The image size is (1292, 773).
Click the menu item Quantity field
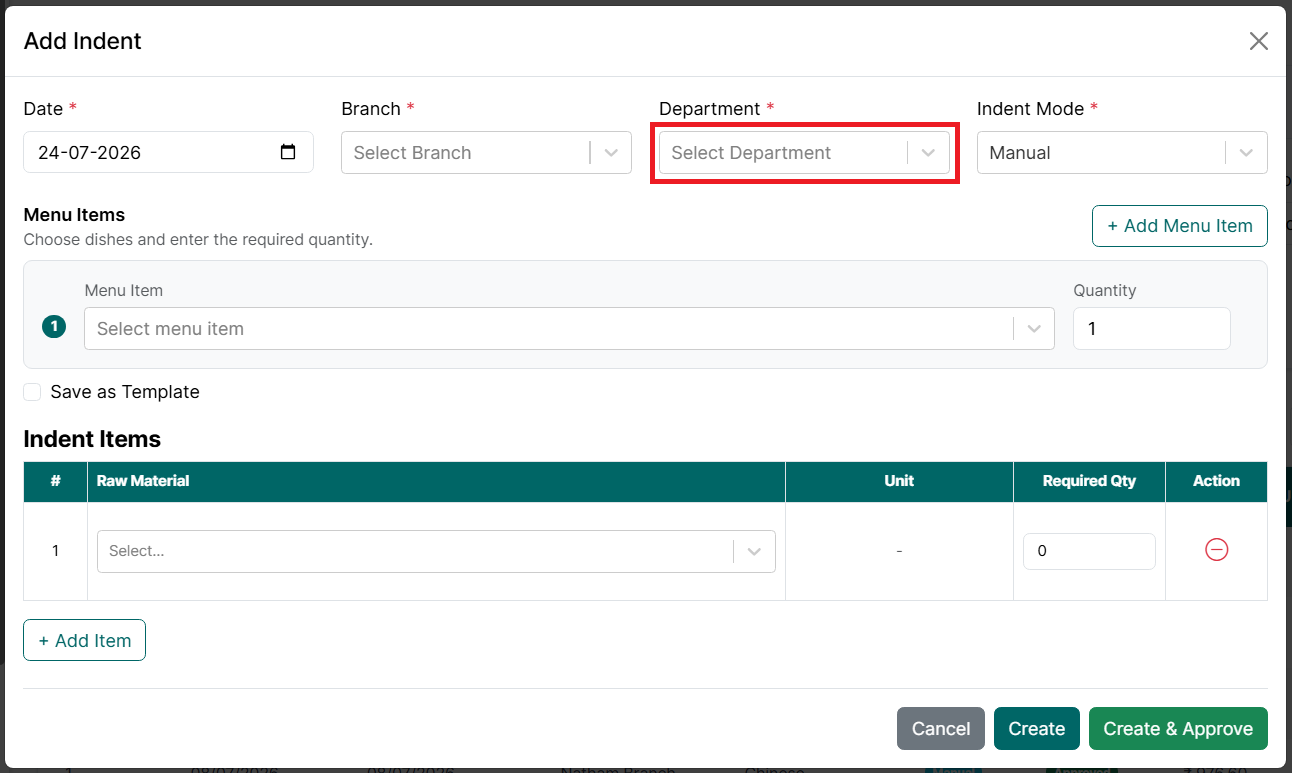(1152, 328)
